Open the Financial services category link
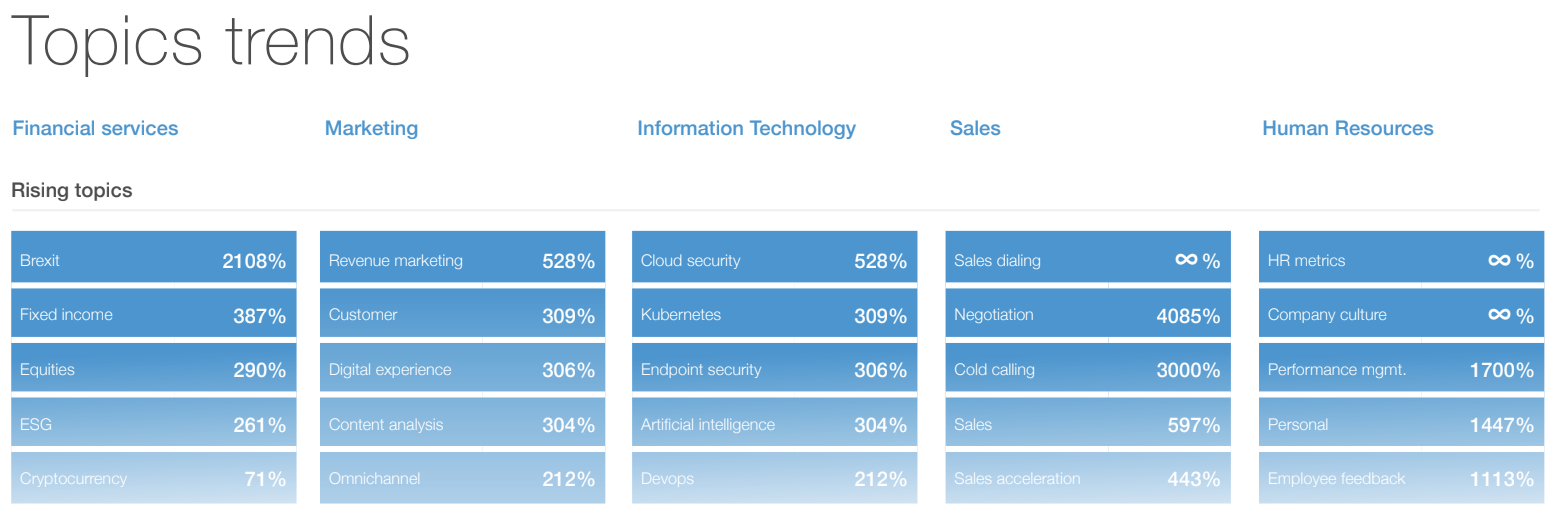1560x524 pixels. point(95,129)
